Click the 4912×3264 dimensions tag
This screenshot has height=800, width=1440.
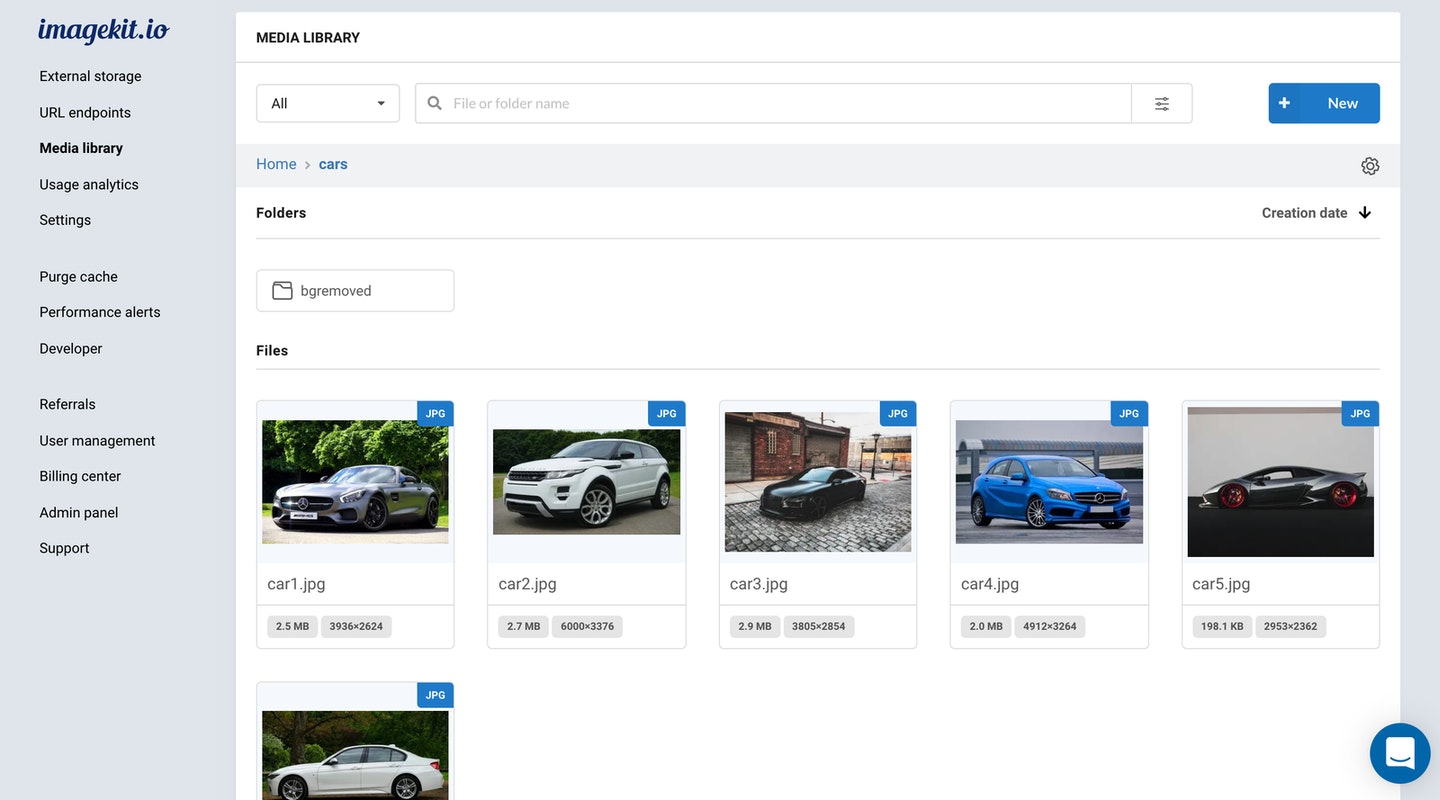coord(1050,627)
